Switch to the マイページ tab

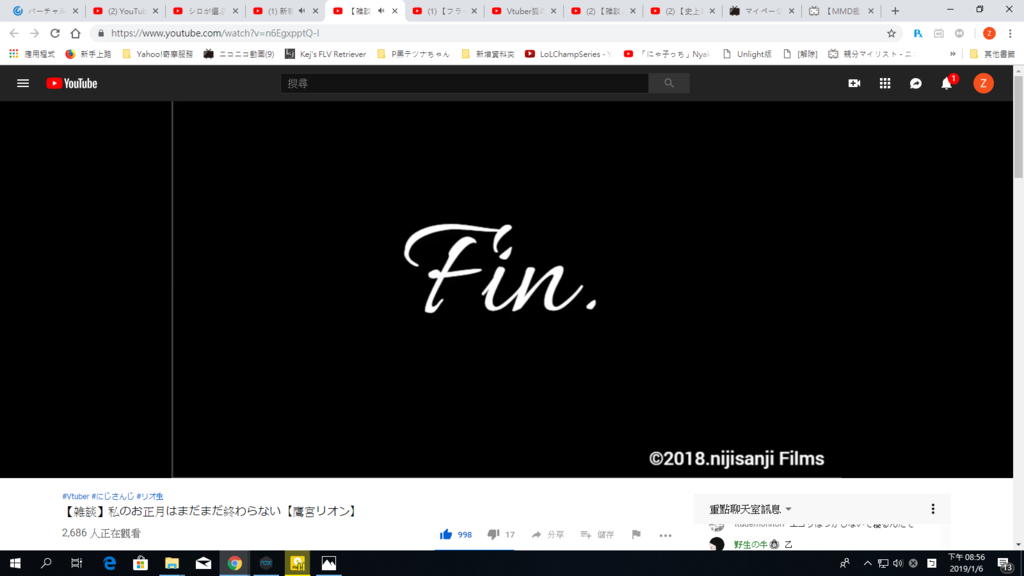761,10
